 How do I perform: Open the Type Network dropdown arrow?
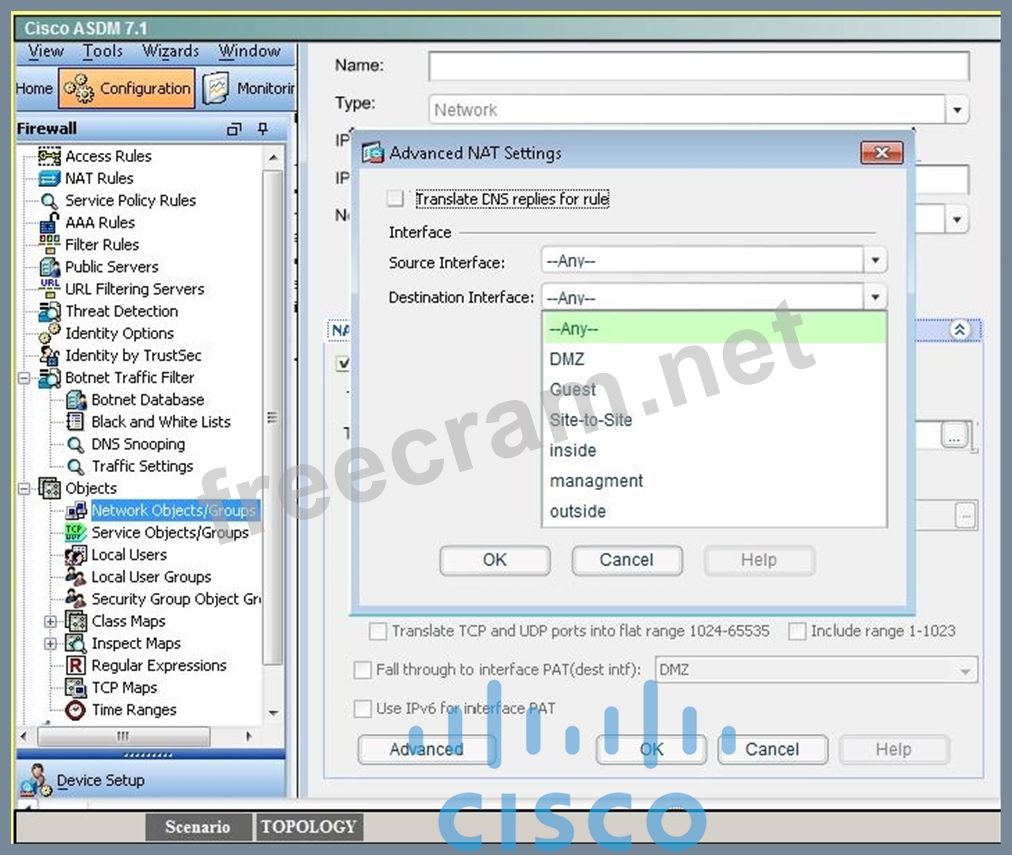point(957,110)
